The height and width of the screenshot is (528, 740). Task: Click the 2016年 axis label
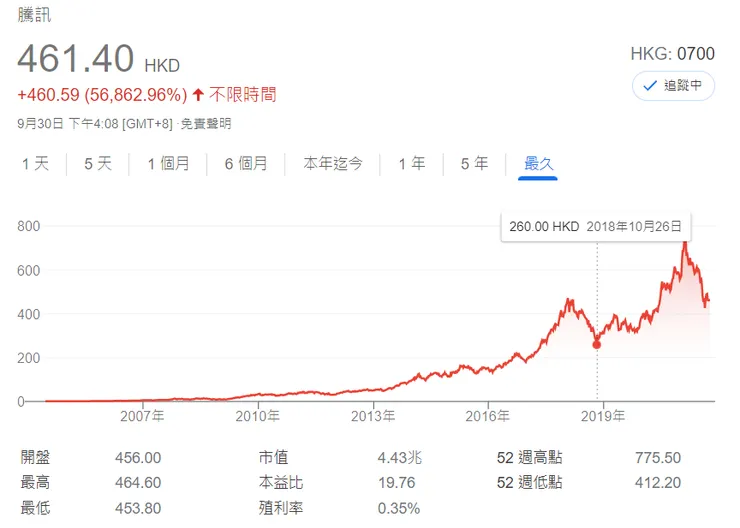click(x=488, y=416)
